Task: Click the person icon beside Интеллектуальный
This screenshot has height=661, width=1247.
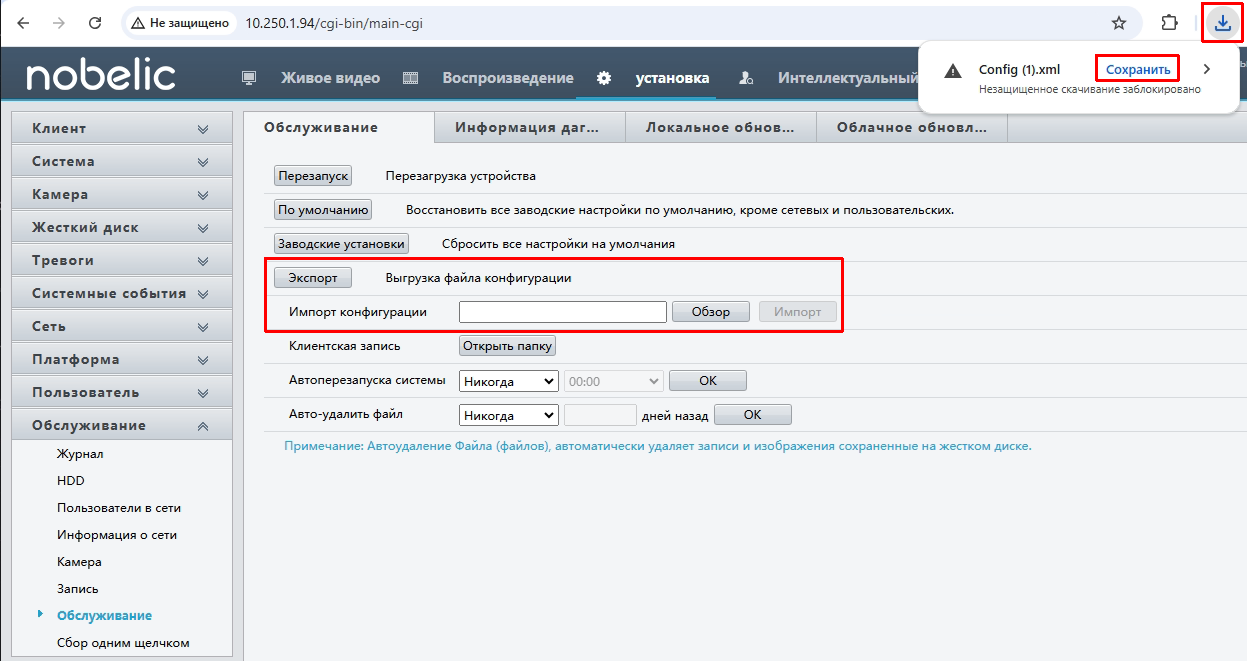Action: [x=746, y=78]
